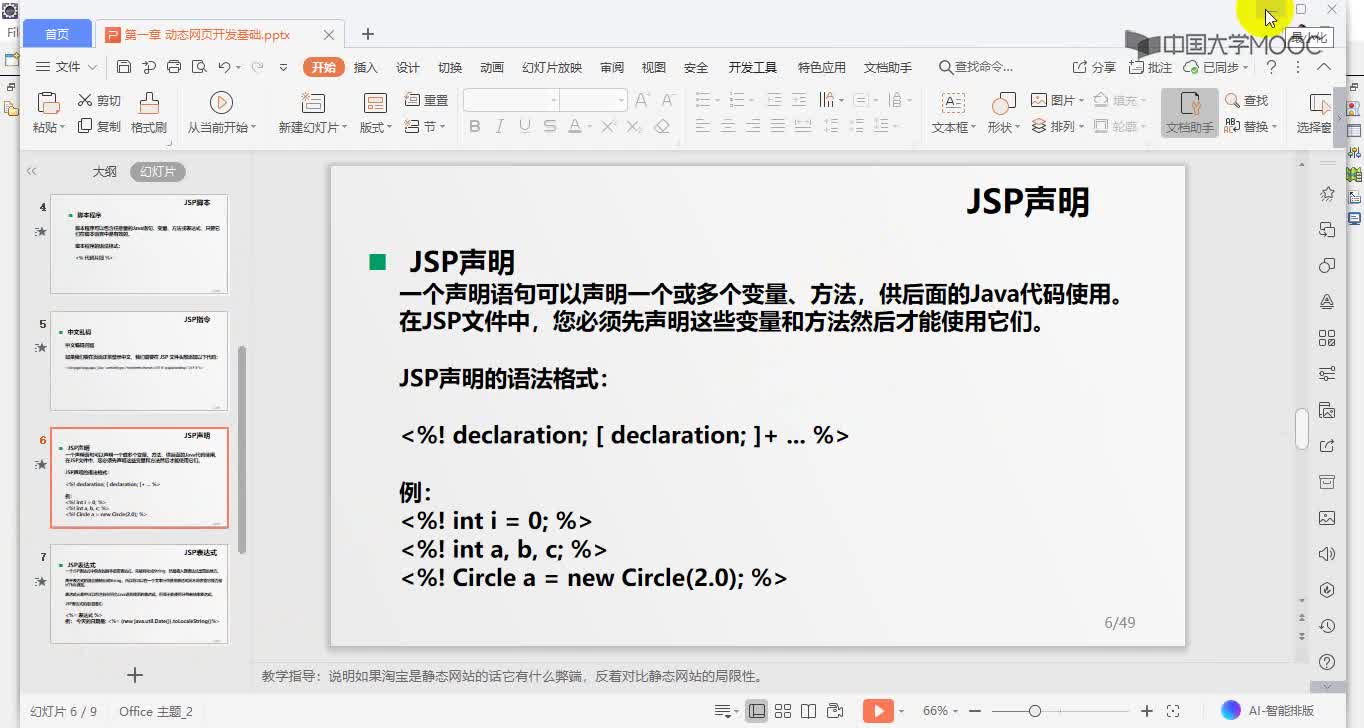Open the Section (节) dropdown
The height and width of the screenshot is (728, 1364).
coord(427,127)
